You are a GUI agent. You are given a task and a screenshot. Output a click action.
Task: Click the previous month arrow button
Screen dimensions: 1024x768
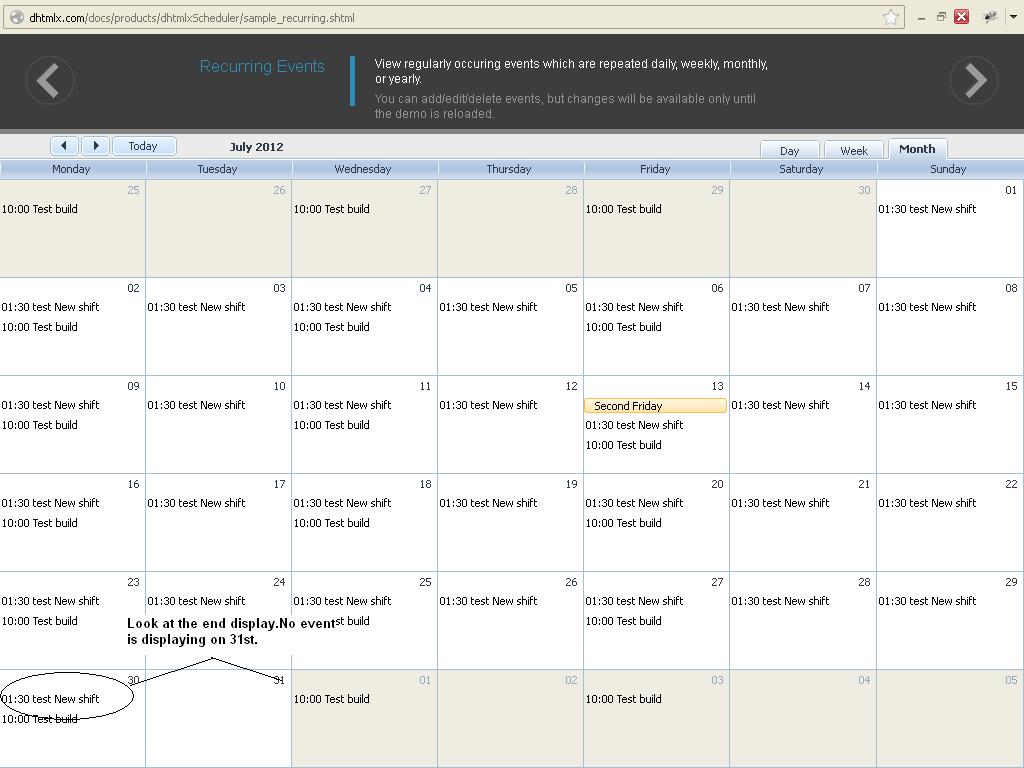tap(64, 146)
